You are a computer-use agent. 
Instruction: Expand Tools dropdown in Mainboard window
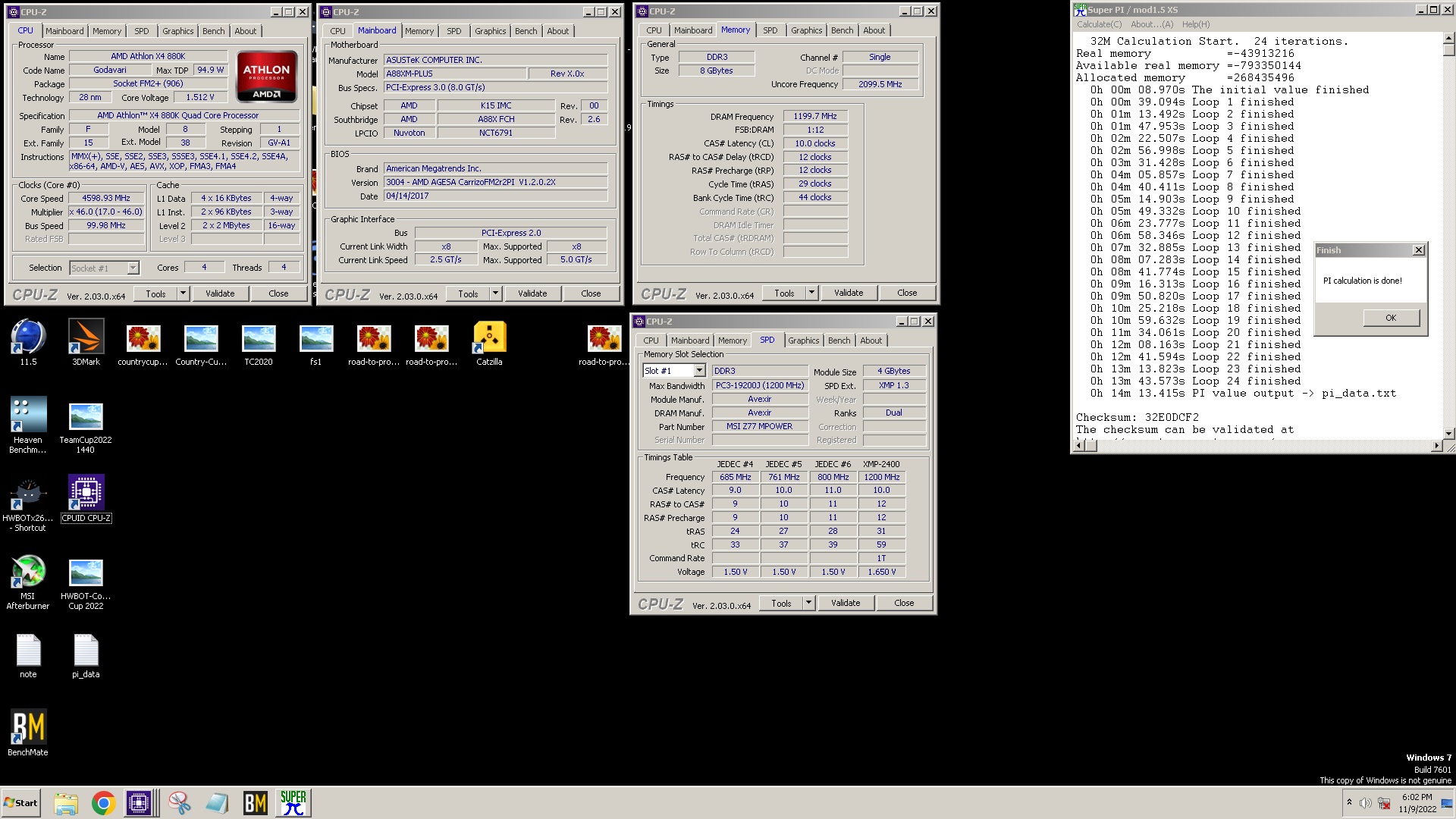coord(495,293)
